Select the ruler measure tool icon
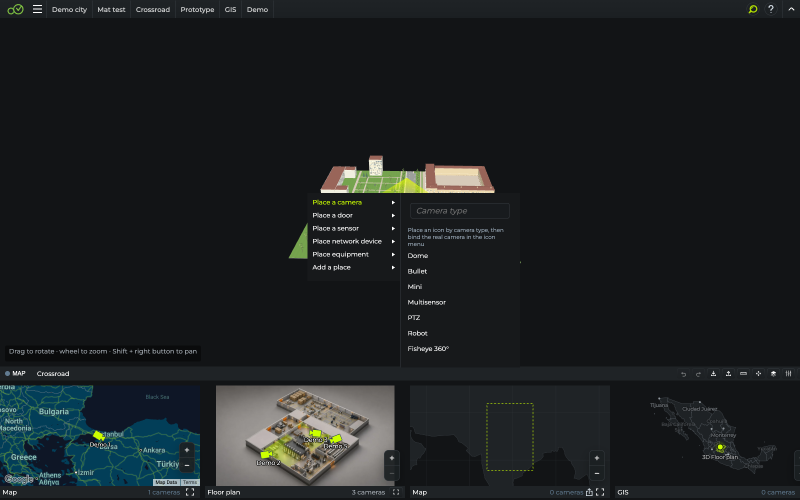800x500 pixels. pos(743,373)
